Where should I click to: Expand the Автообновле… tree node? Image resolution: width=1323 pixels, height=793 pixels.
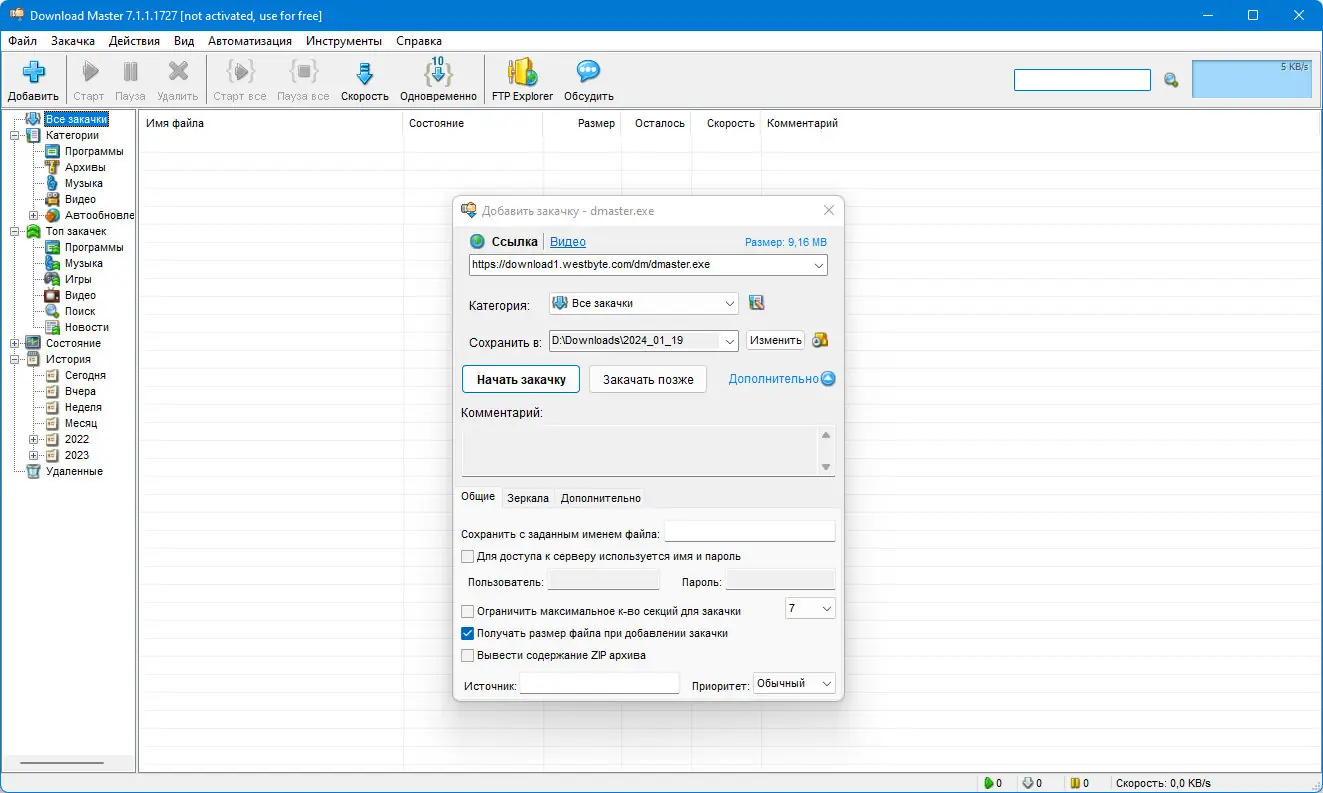pos(33,215)
